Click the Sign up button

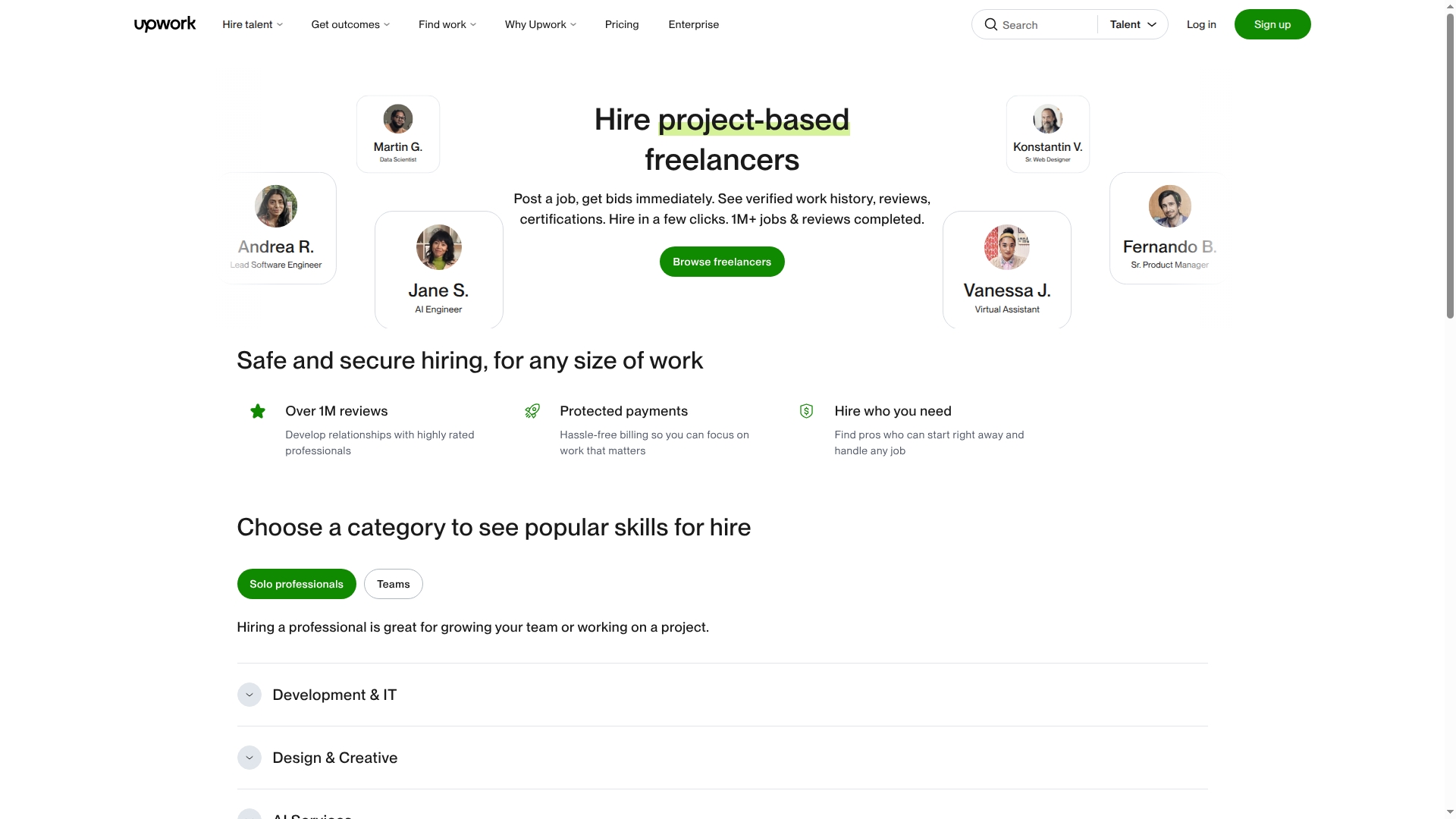click(x=1272, y=24)
